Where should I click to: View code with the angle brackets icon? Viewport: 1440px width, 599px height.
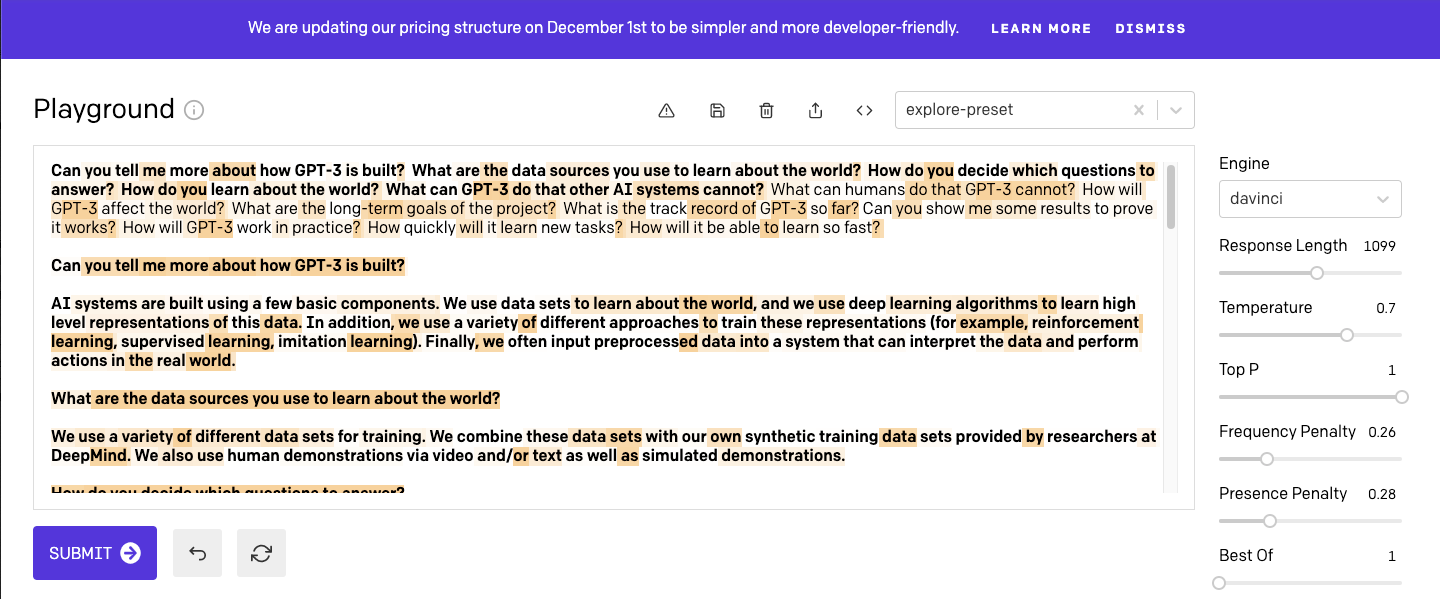pos(865,111)
